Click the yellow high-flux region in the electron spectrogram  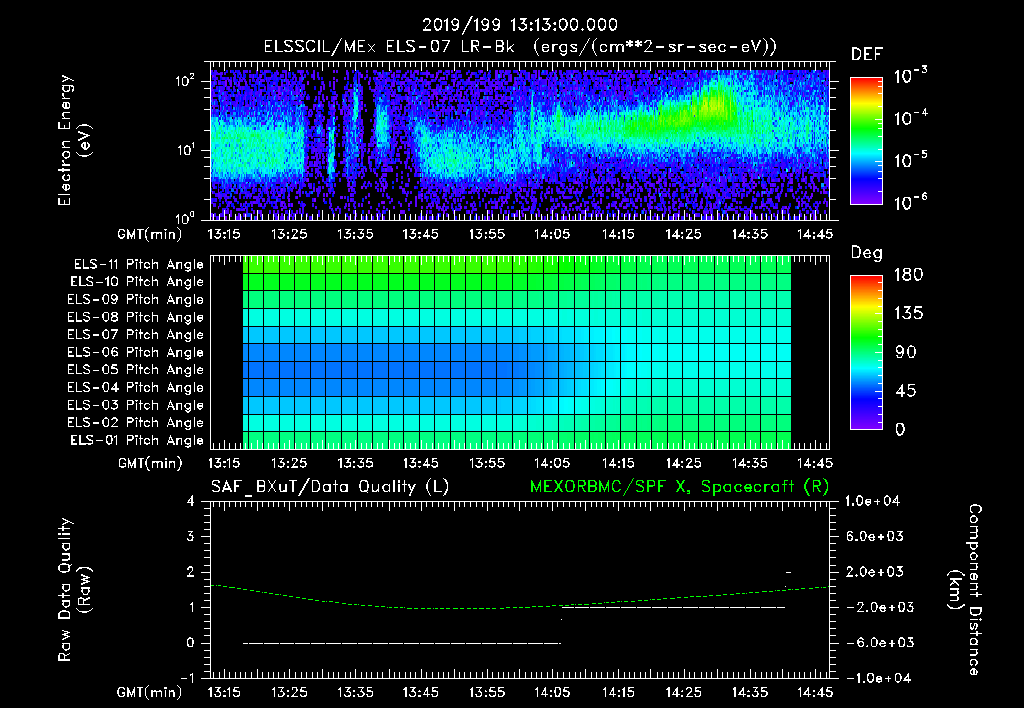(x=714, y=104)
